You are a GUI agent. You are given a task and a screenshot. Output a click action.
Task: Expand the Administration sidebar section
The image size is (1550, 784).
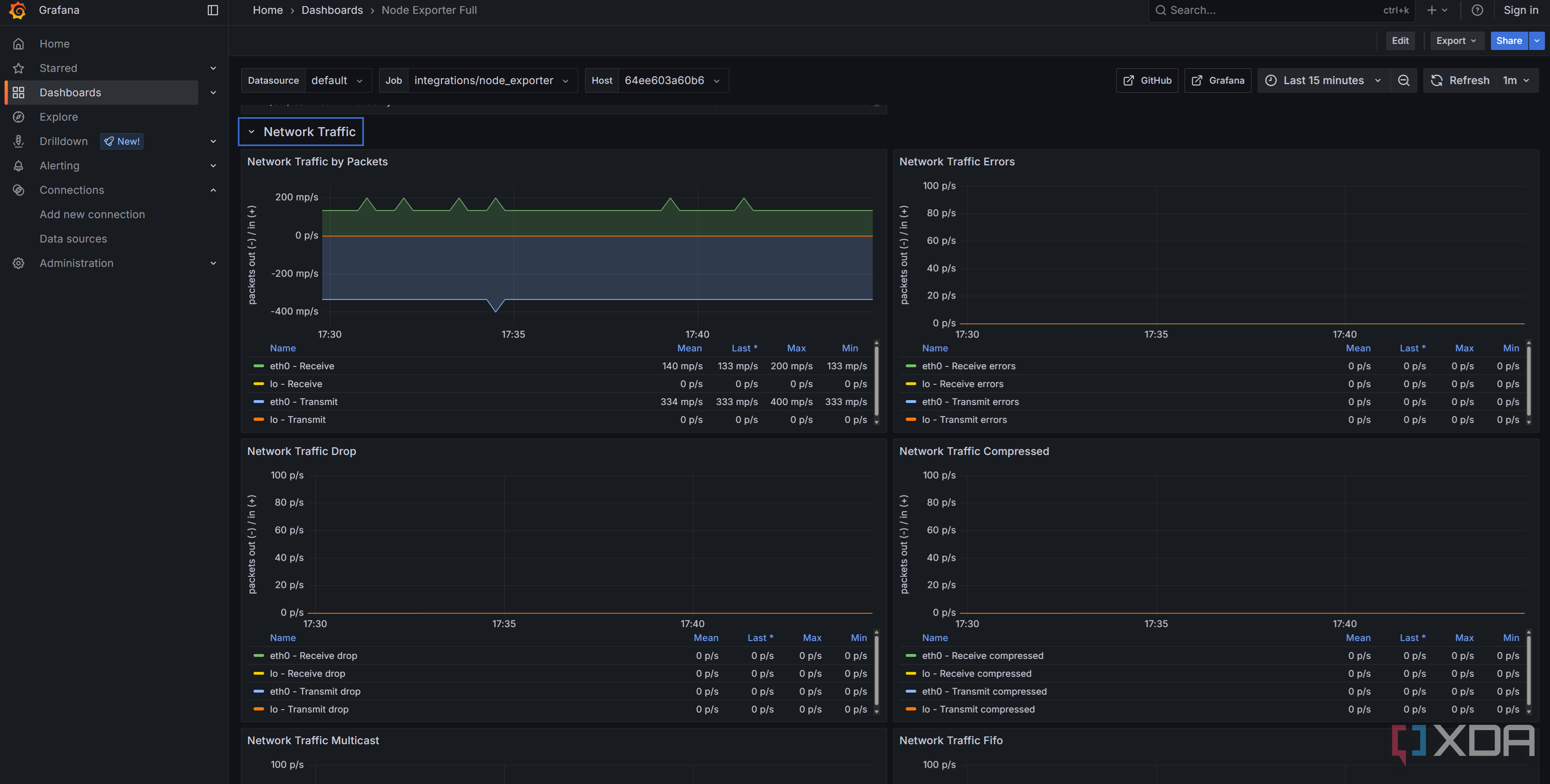213,264
